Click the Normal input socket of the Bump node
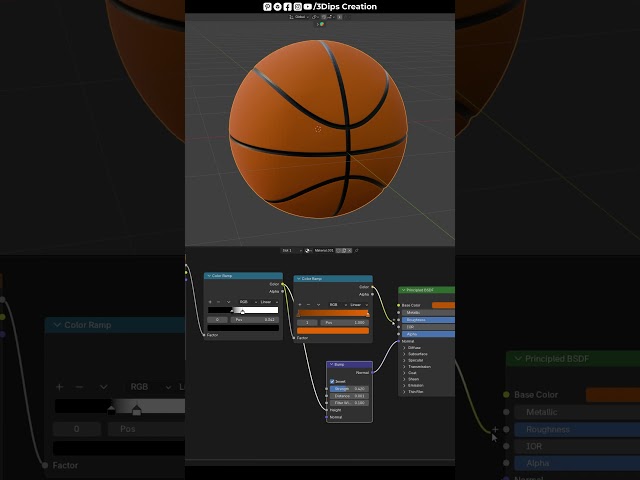640x480 pixels. (x=327, y=417)
